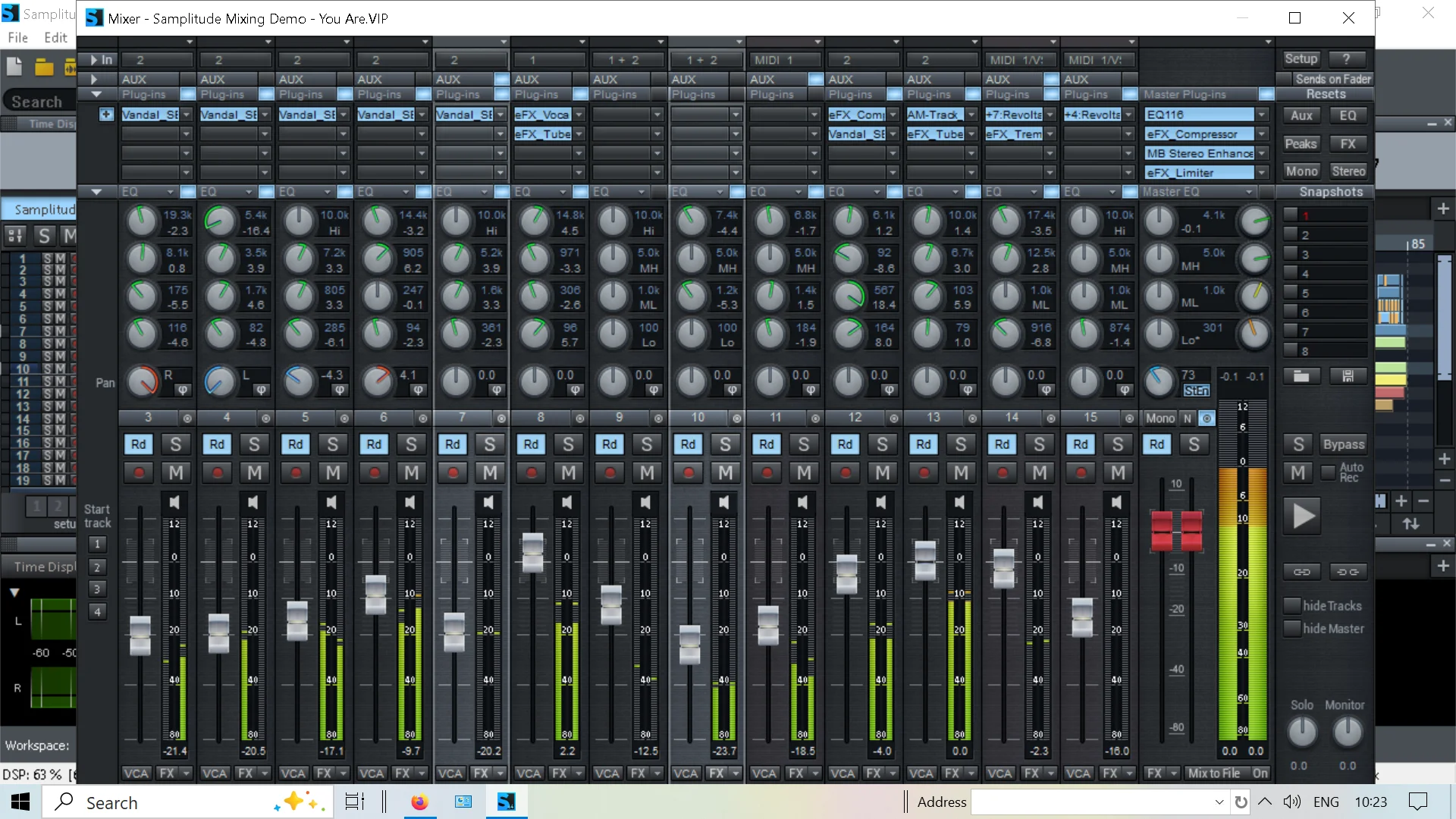Invert phase on track 5
1456x819 pixels.
(x=340, y=390)
